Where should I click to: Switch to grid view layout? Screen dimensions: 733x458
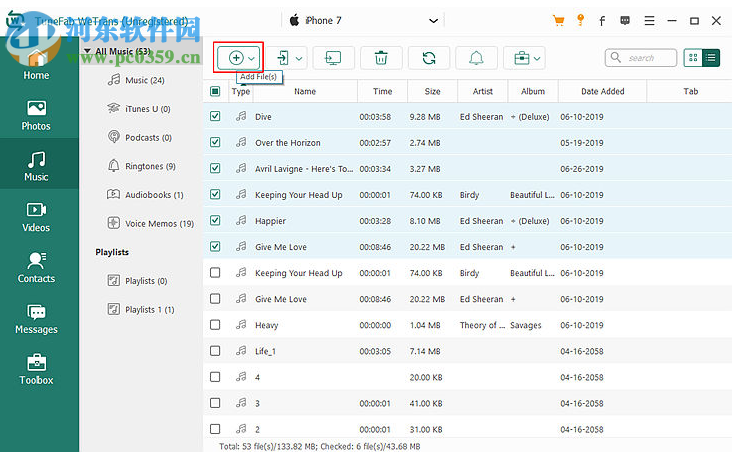(x=693, y=57)
